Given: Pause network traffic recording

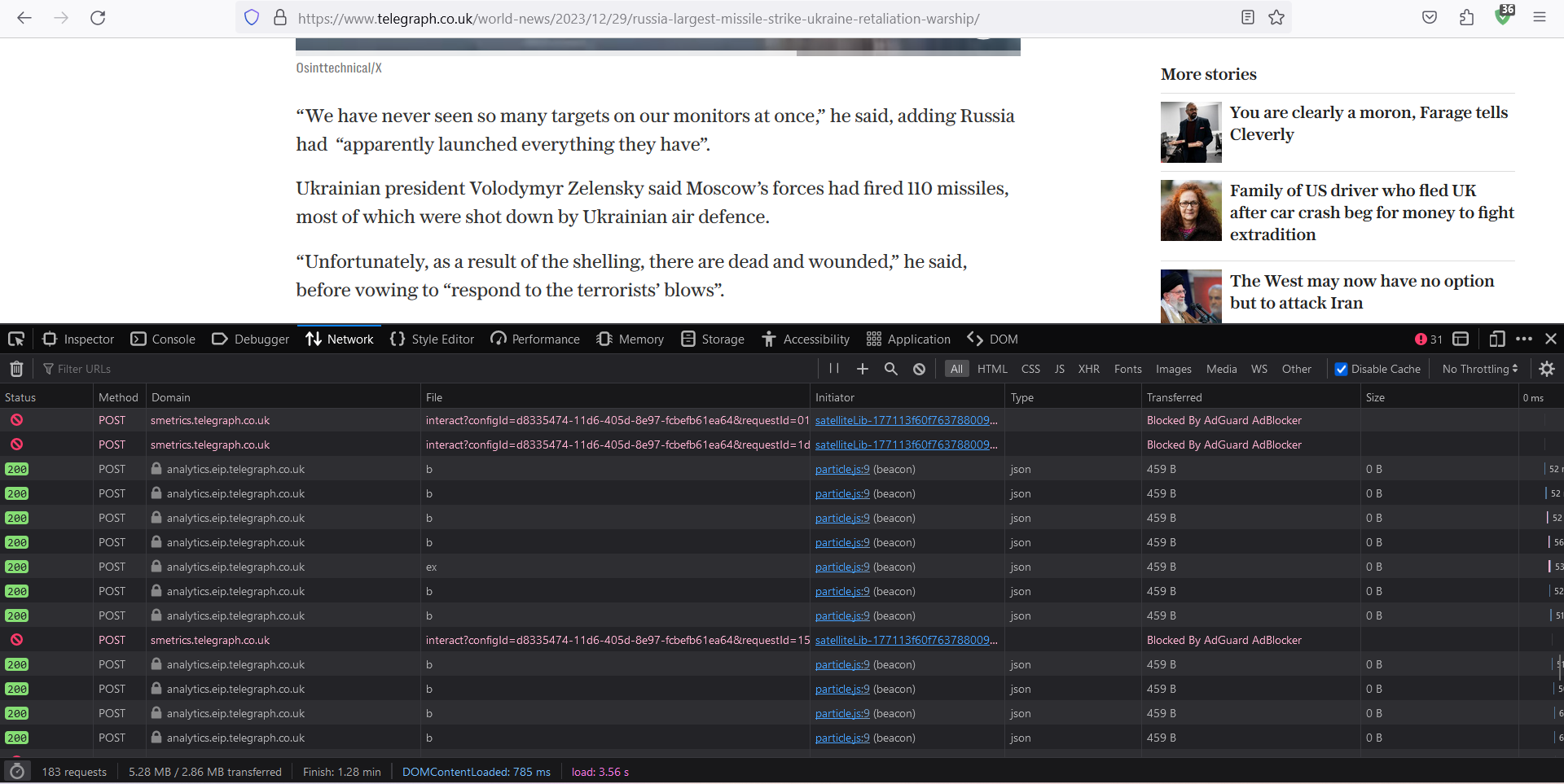Looking at the screenshot, I should click(x=833, y=369).
